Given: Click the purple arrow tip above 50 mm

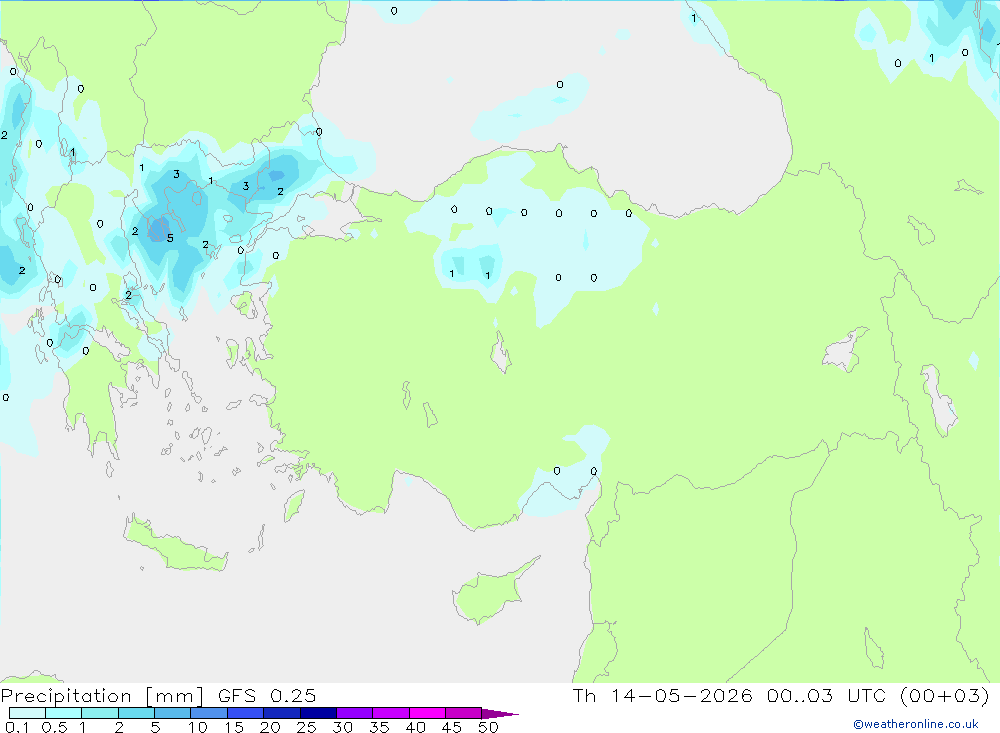Looking at the screenshot, I should [x=500, y=713].
